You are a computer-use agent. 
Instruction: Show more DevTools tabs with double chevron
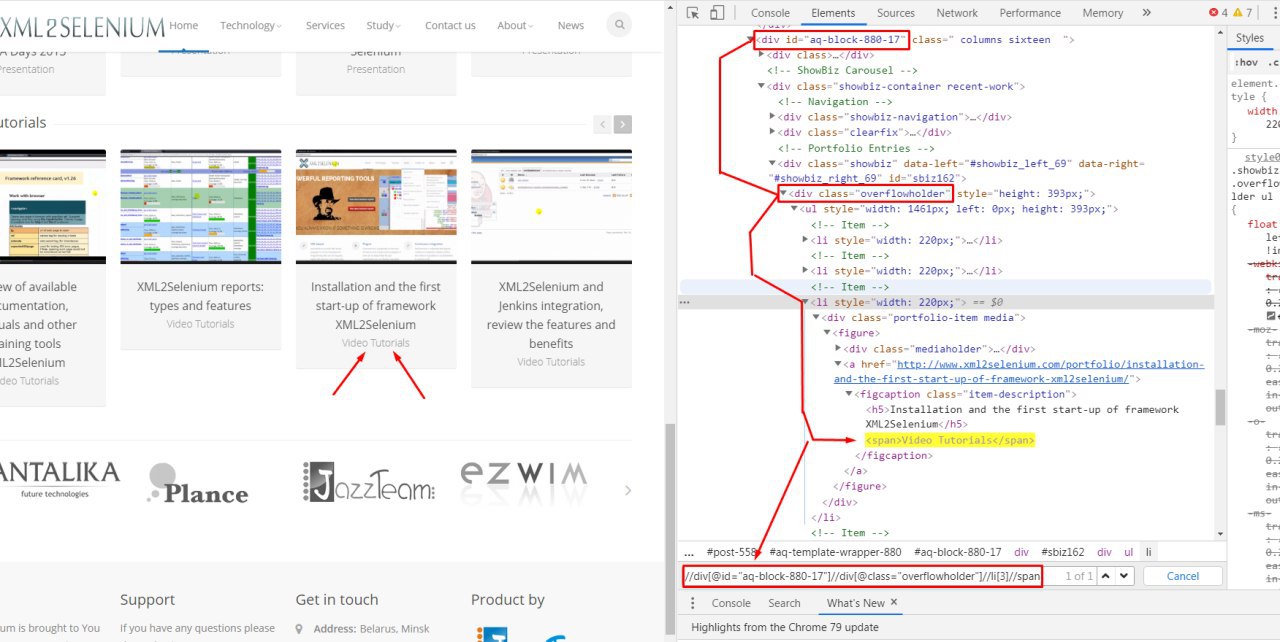(1146, 13)
